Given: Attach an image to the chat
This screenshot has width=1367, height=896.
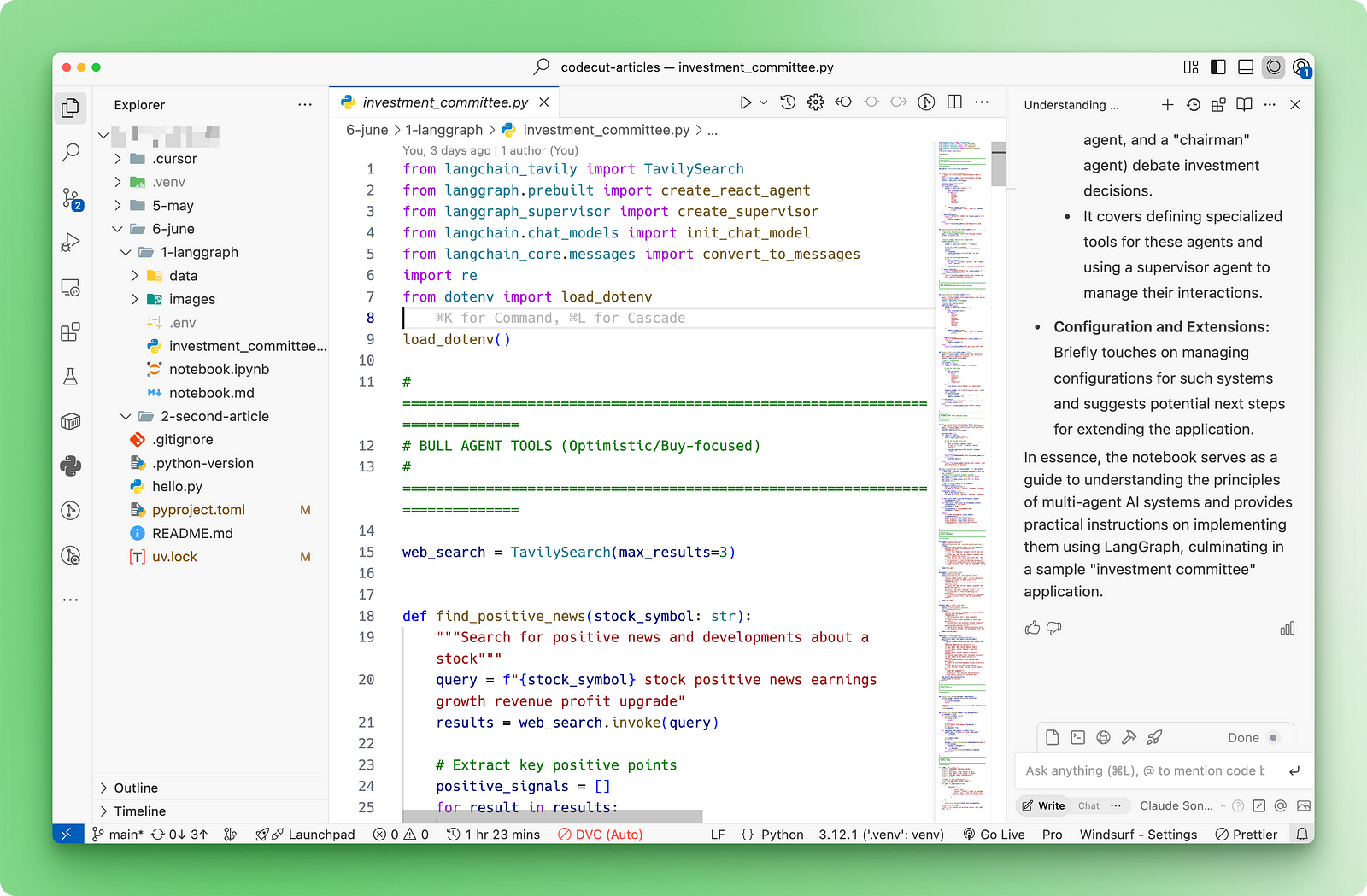Looking at the screenshot, I should [1303, 805].
